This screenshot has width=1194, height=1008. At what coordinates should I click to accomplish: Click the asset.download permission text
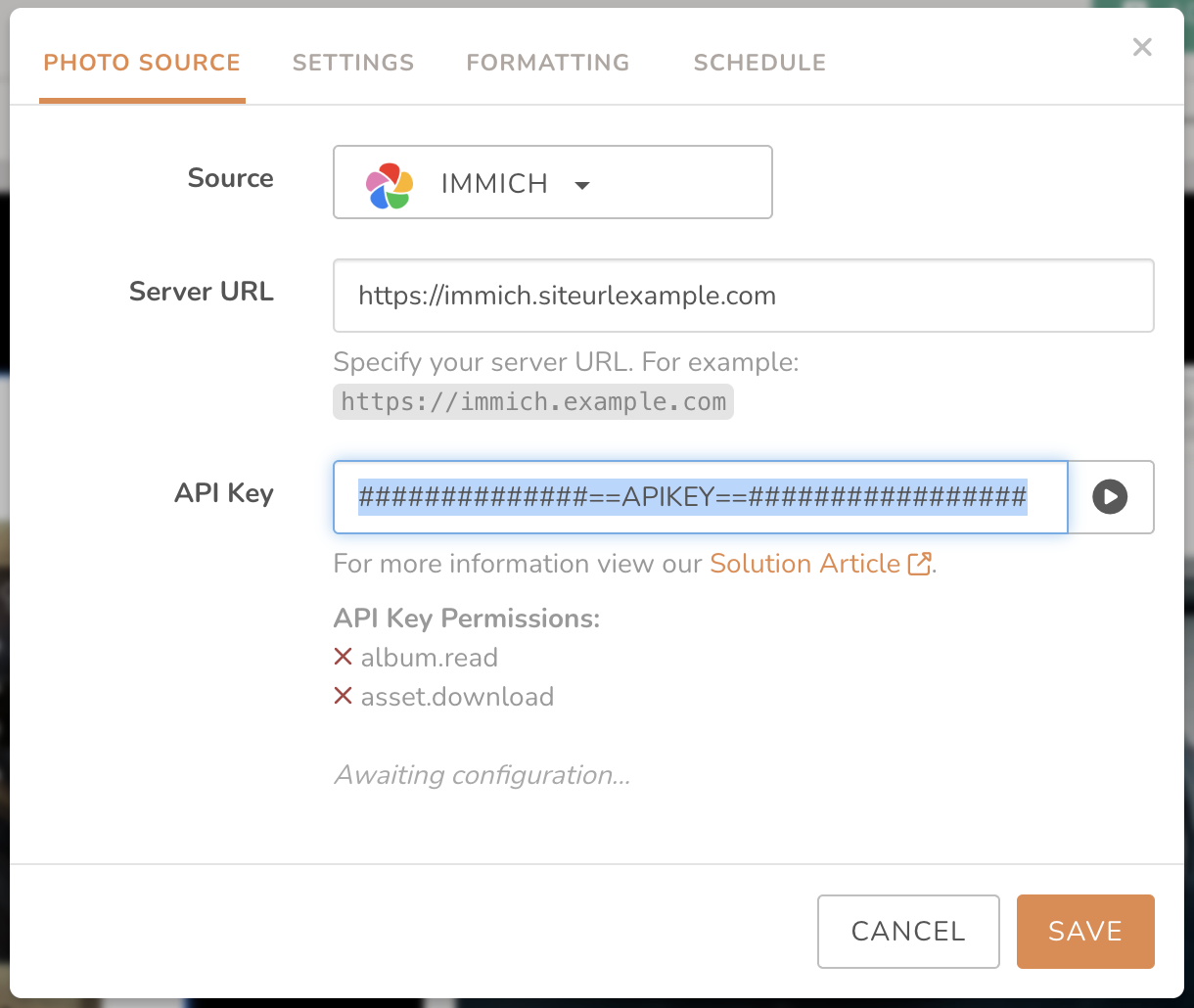(x=457, y=697)
